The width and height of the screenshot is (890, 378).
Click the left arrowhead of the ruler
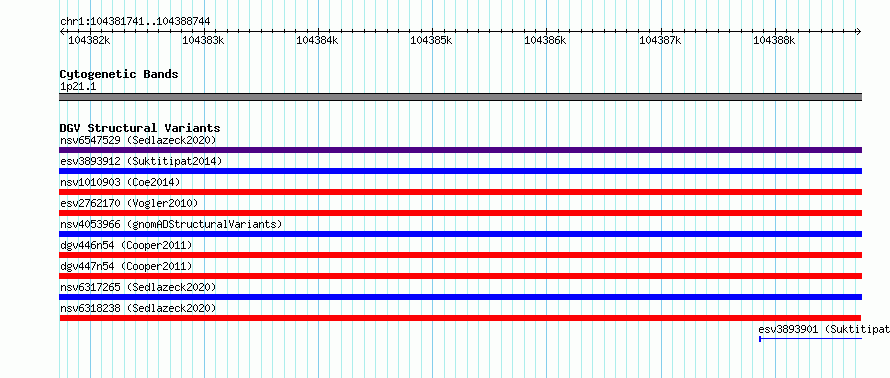point(62,31)
